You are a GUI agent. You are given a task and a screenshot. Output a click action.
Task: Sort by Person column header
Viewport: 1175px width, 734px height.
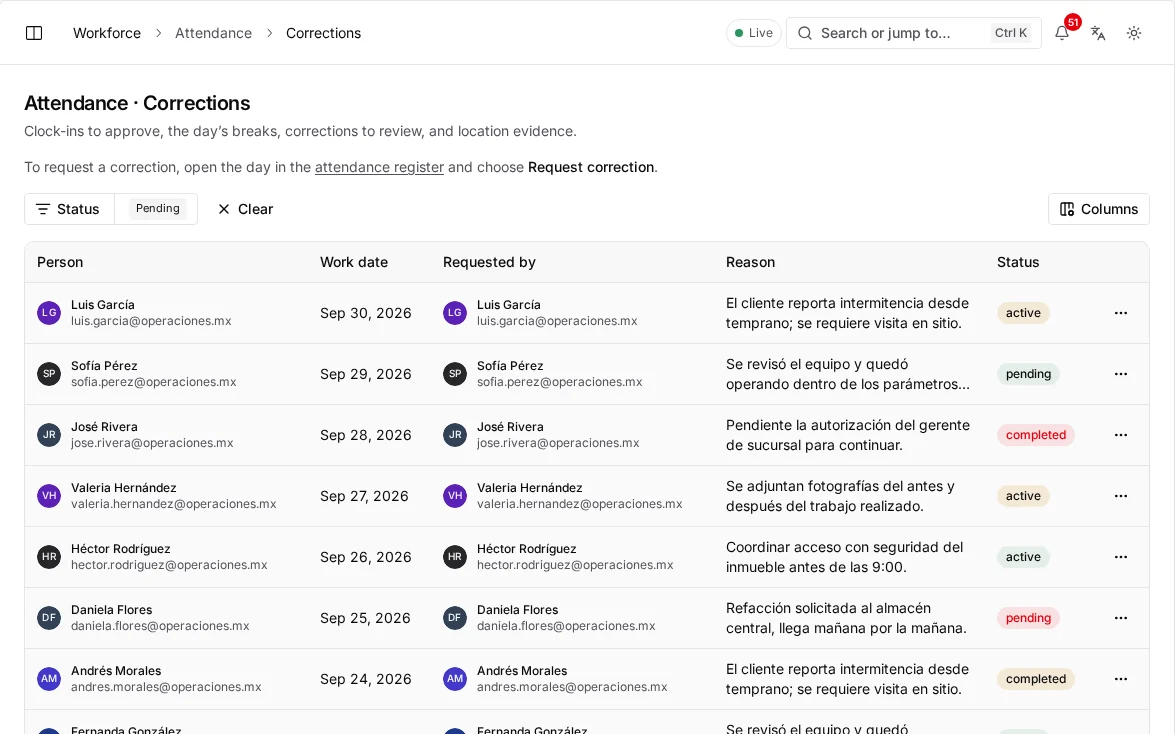click(60, 262)
